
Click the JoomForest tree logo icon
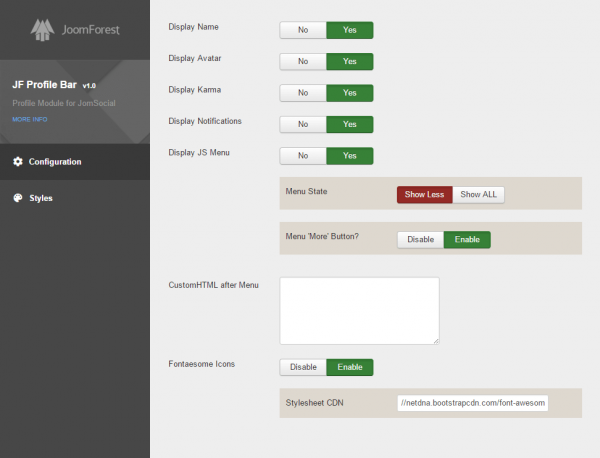click(42, 30)
